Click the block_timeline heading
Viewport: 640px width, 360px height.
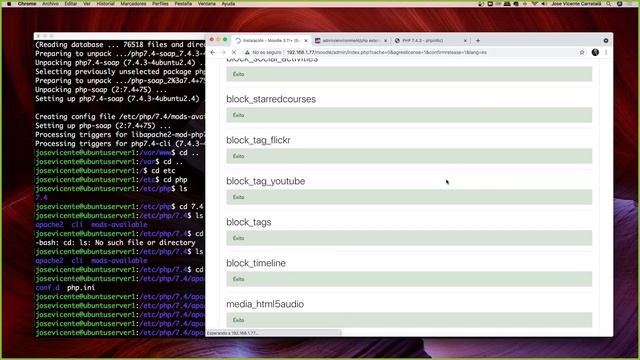pos(256,263)
